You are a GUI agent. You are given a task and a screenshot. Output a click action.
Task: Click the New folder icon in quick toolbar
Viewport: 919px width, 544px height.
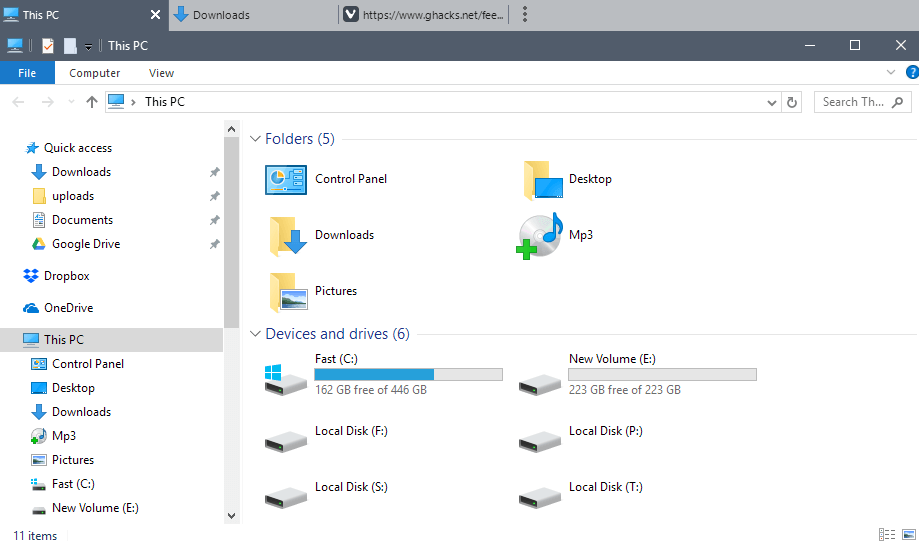click(70, 46)
